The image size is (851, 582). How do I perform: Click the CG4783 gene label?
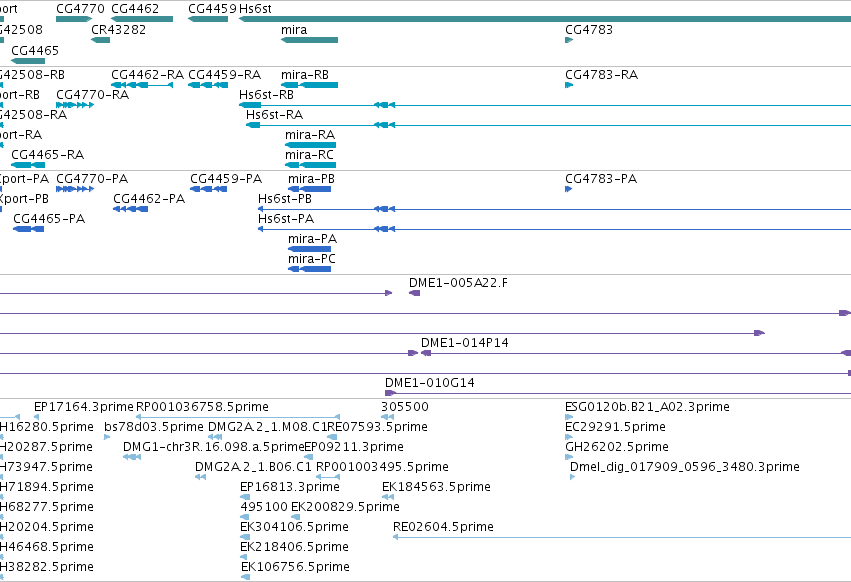click(589, 30)
